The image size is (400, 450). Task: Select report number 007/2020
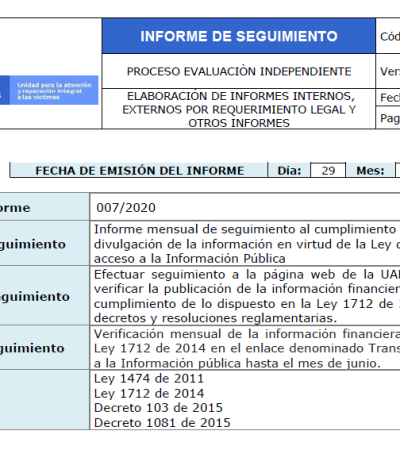coord(126,207)
